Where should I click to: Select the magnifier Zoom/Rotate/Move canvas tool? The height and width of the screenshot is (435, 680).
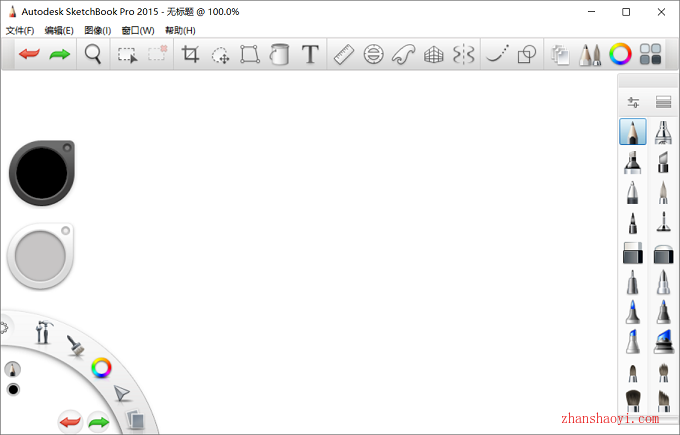(93, 54)
